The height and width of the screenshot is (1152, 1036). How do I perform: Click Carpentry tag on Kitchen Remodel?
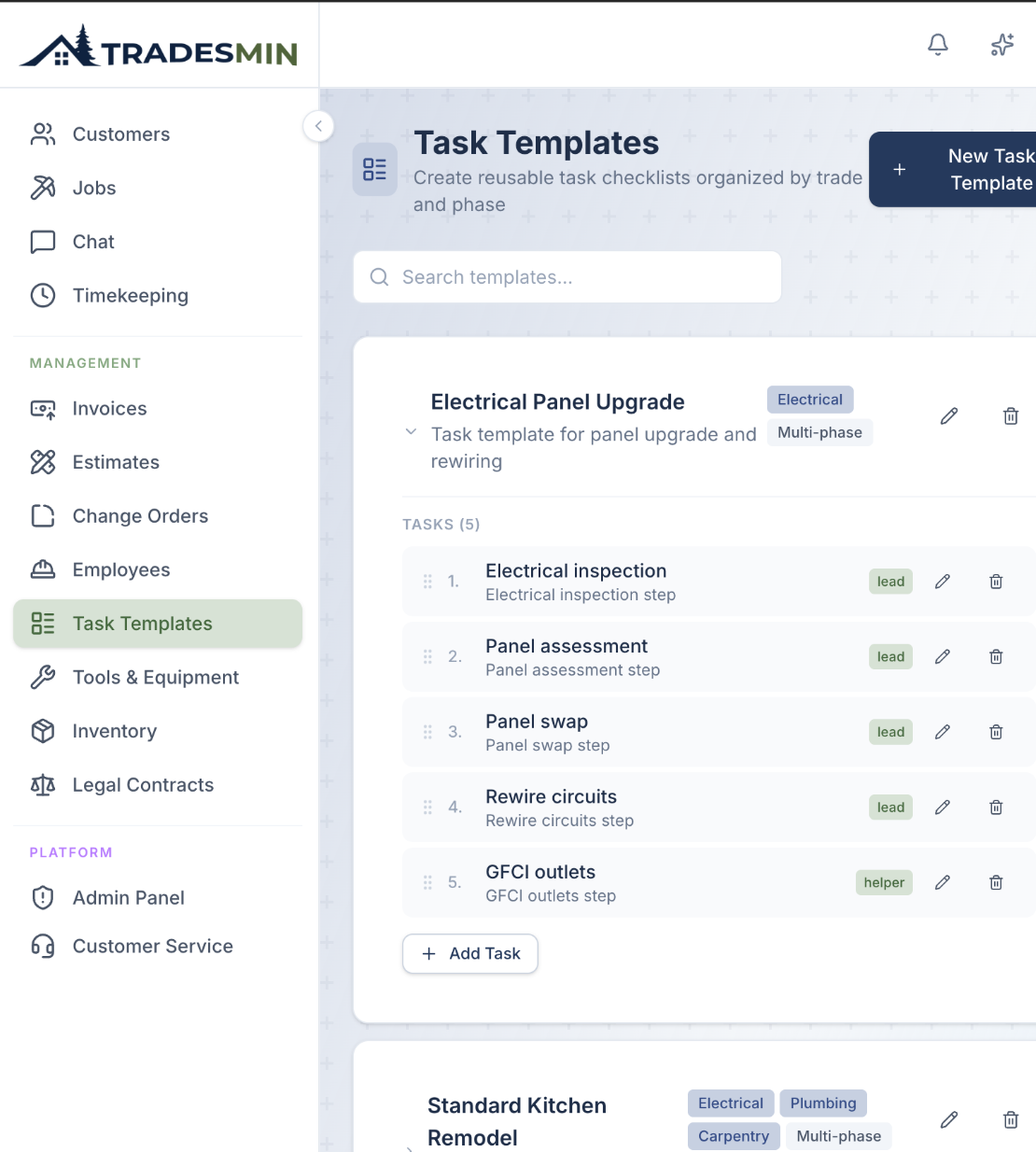(734, 1136)
